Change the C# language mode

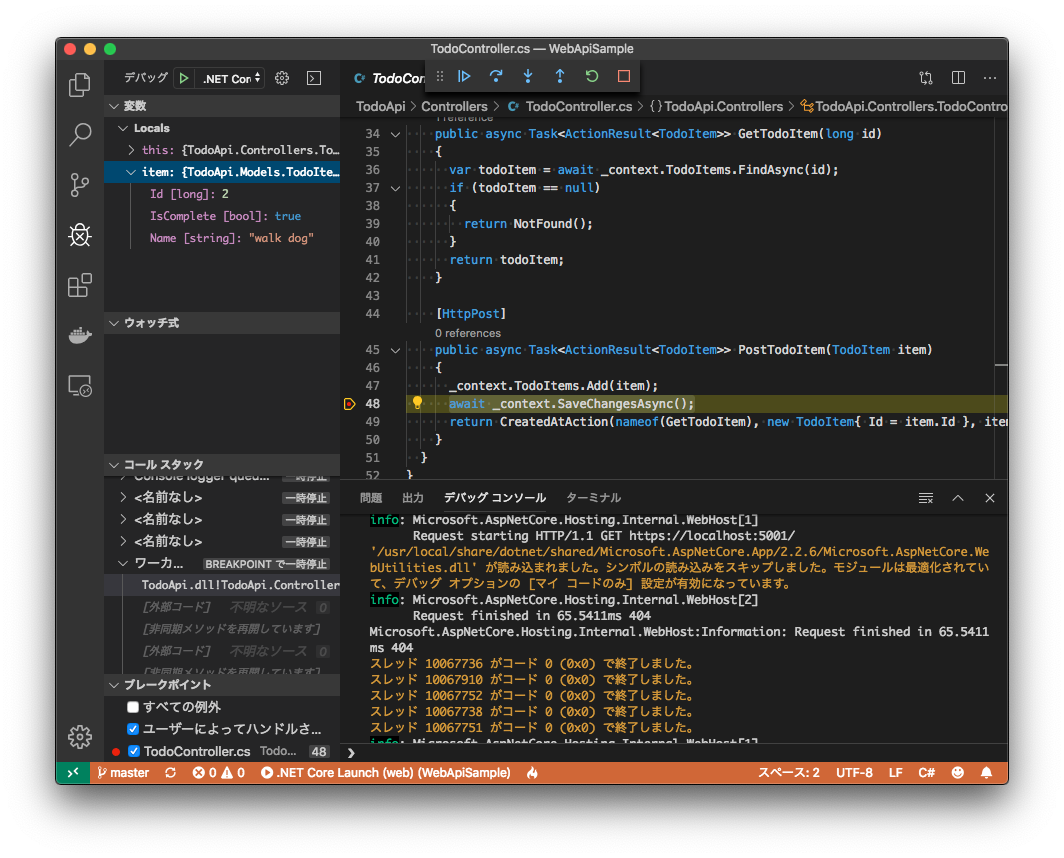(x=926, y=772)
